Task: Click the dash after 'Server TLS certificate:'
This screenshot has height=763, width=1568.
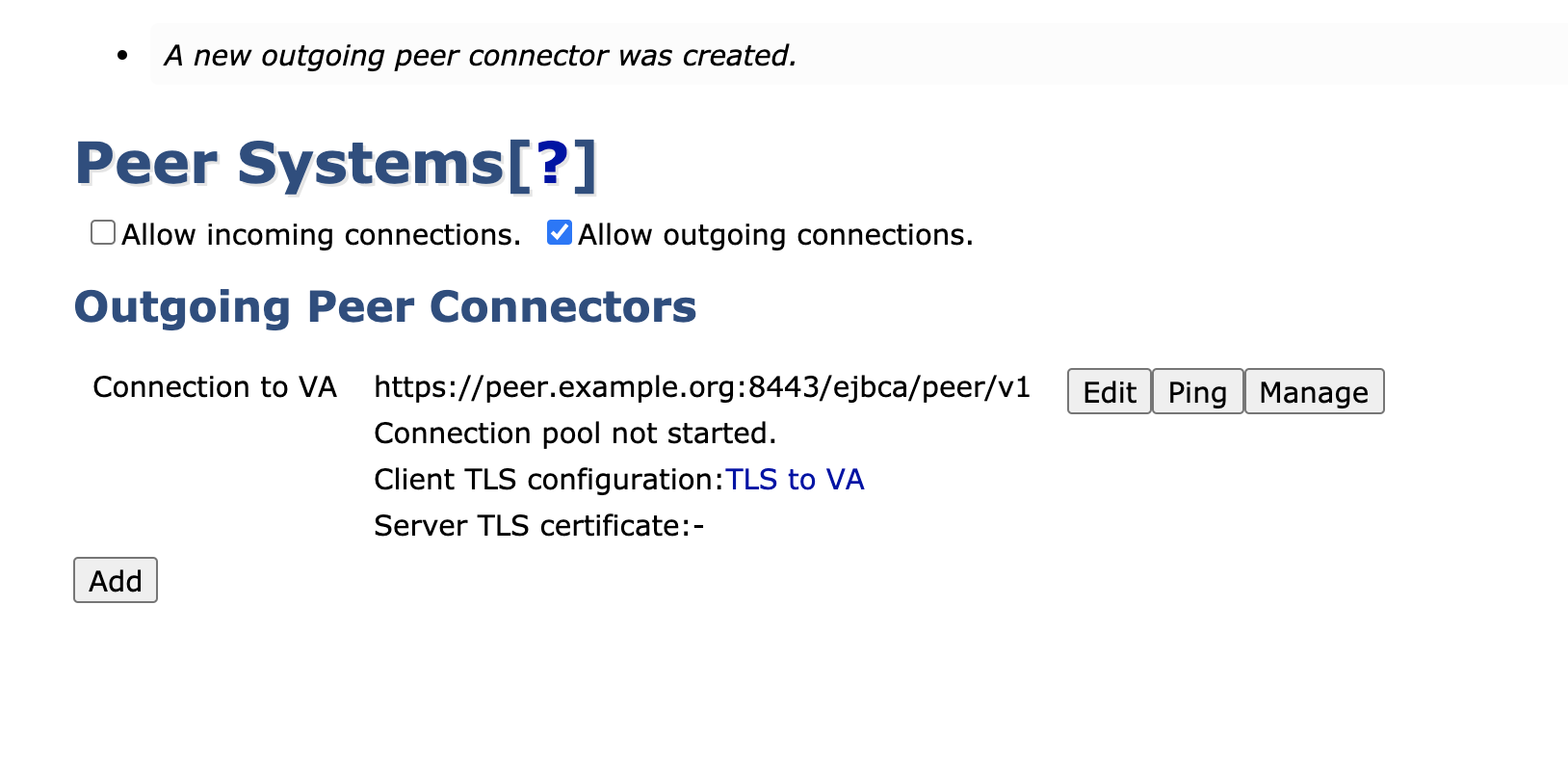Action: [x=698, y=526]
